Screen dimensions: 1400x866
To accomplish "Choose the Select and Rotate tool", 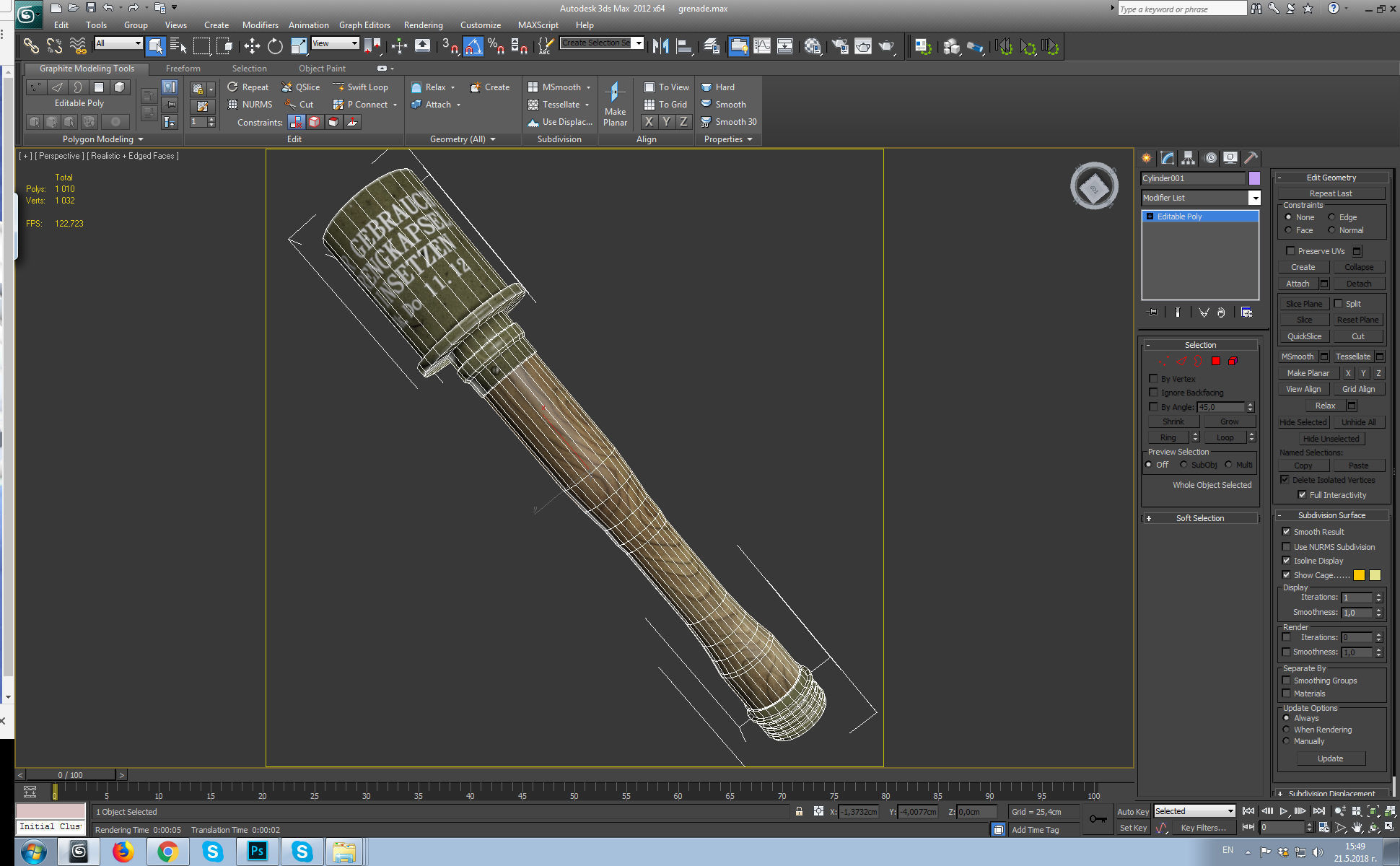I will [275, 47].
